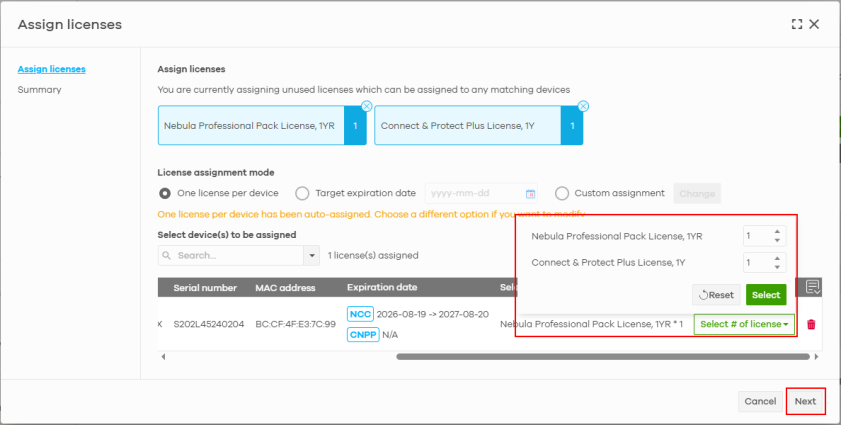Click MAC address BC:CF:4F:E3:7C:99
This screenshot has width=841, height=425.
[x=296, y=324]
